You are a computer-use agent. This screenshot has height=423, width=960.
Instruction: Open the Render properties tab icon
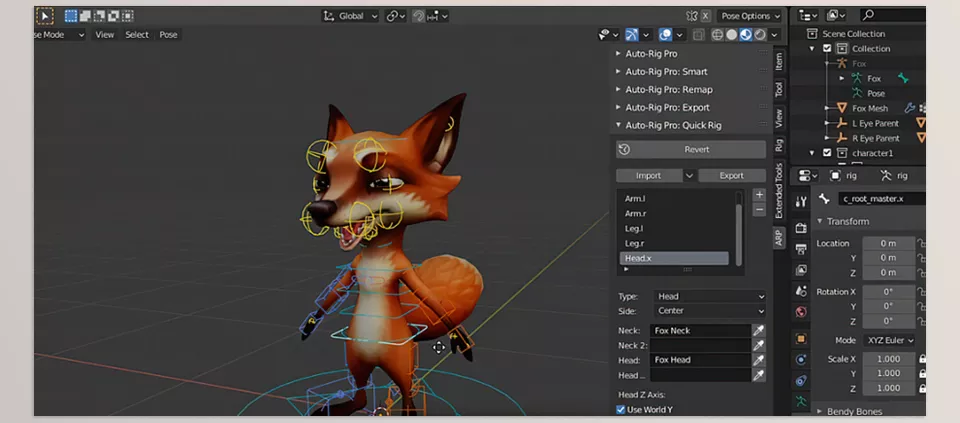tap(801, 228)
